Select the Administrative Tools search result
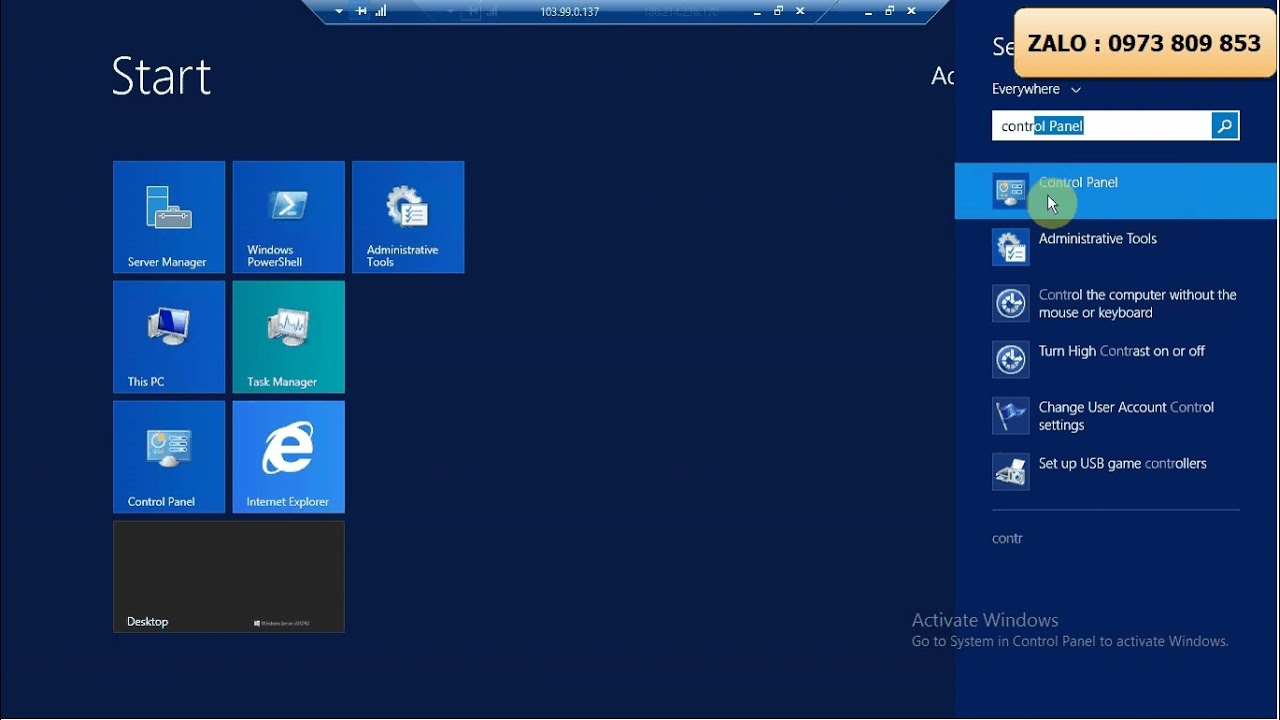Viewport: 1280px width, 720px height. click(1117, 247)
